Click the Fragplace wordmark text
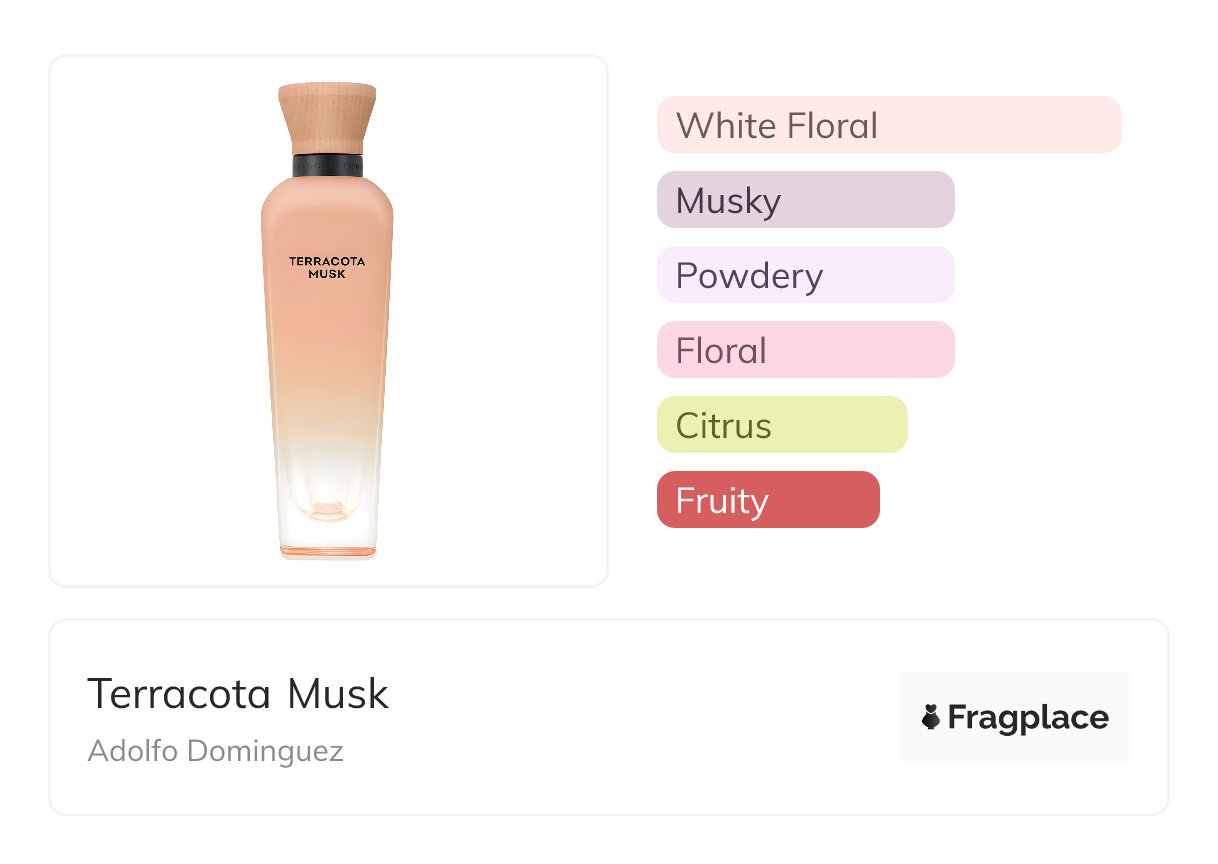 tap(1028, 718)
